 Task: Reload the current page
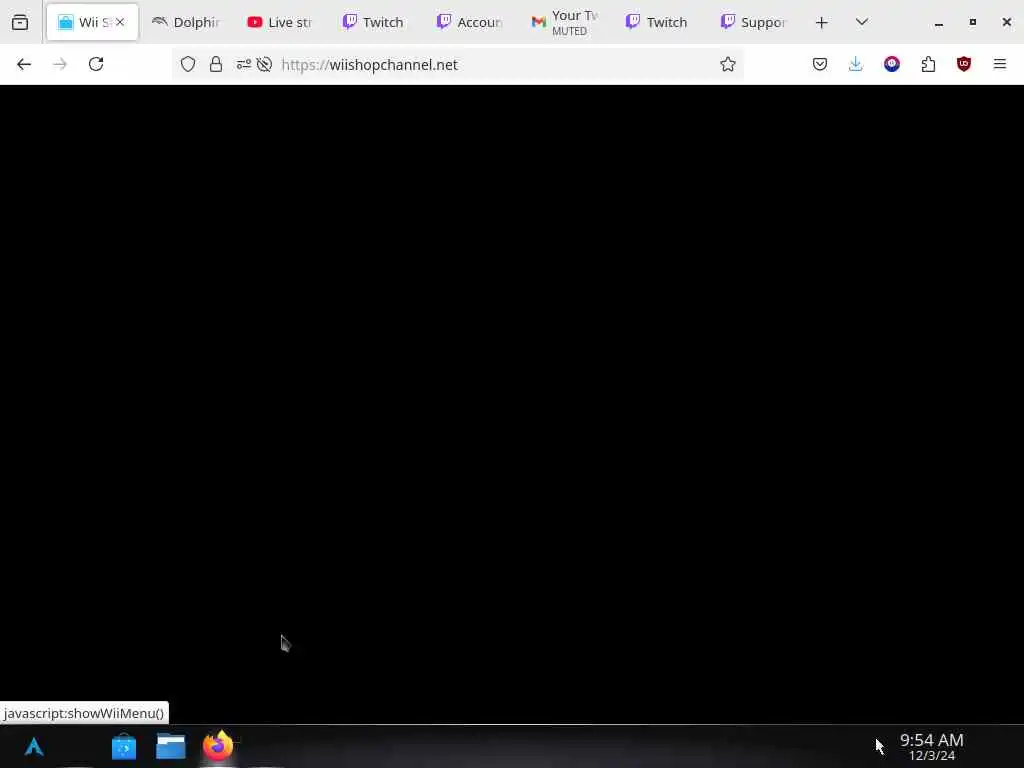[96, 64]
